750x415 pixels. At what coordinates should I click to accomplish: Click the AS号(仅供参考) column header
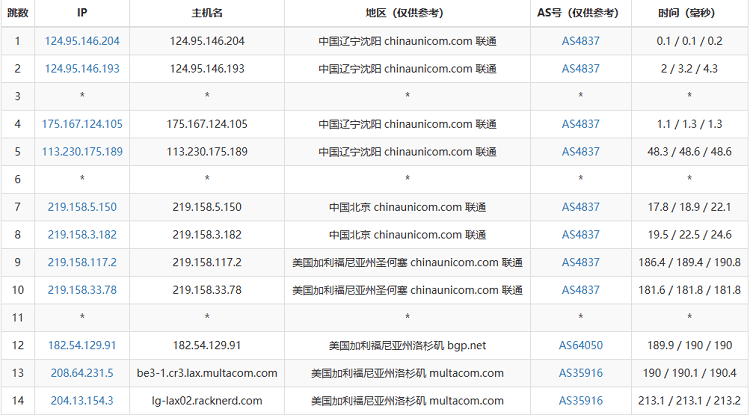click(581, 13)
